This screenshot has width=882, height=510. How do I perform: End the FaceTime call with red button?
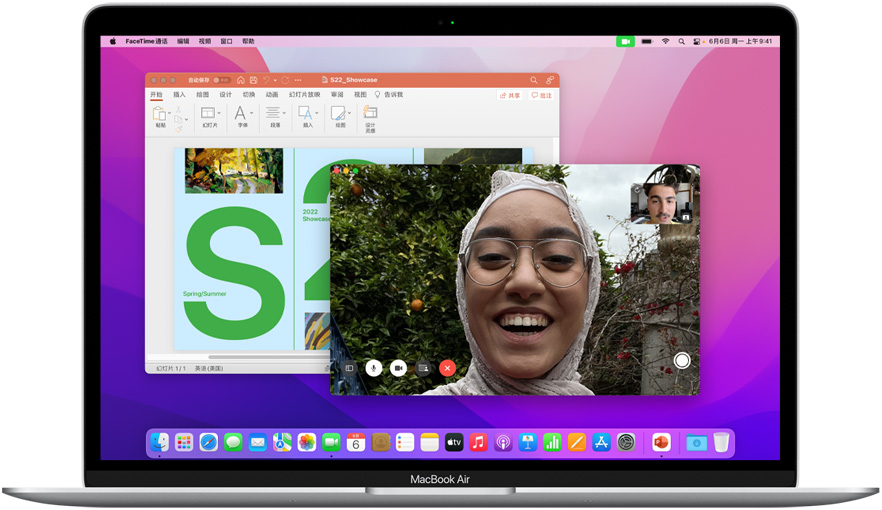[447, 368]
